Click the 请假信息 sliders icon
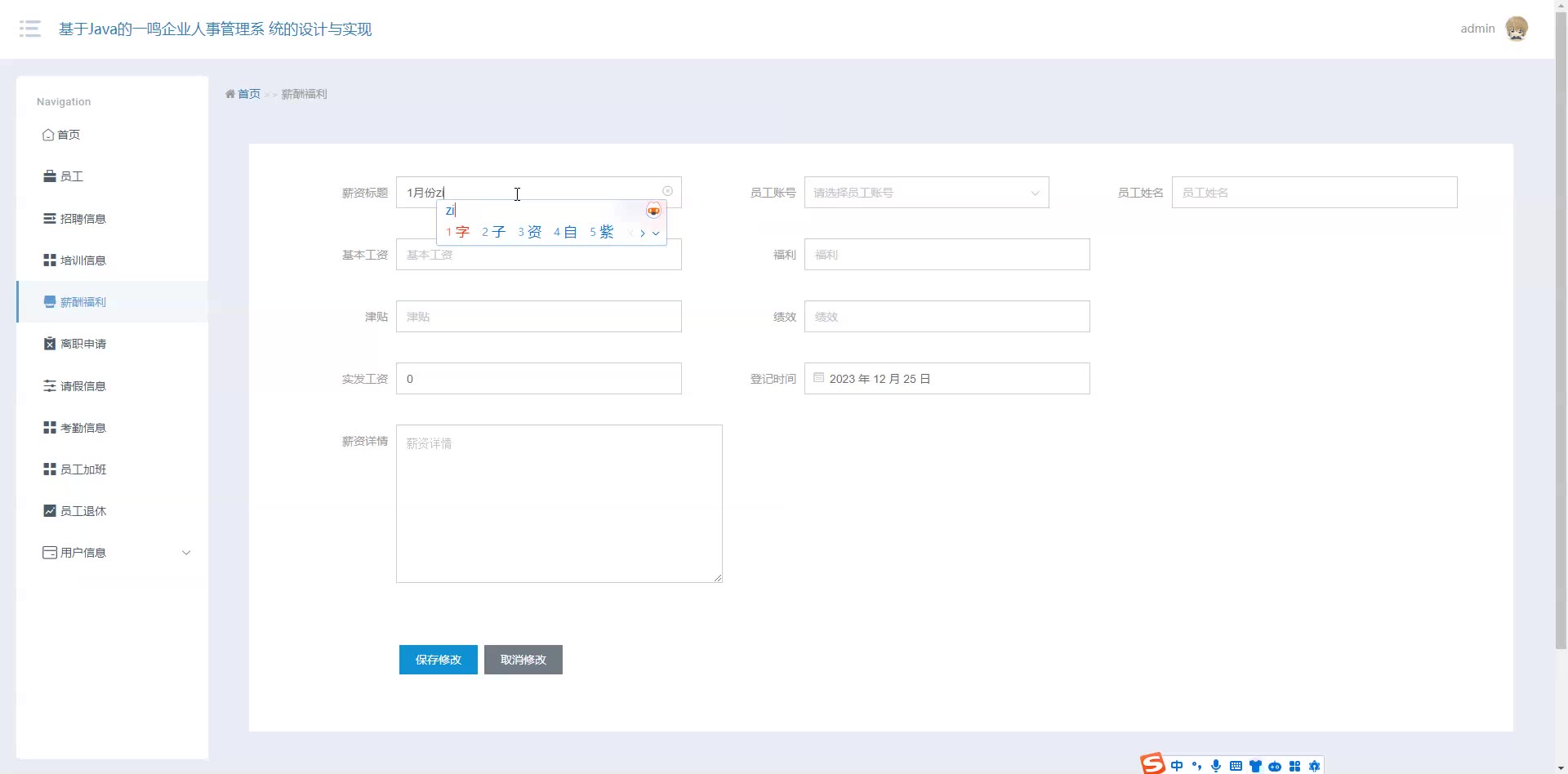The height and width of the screenshot is (774, 1568). tap(50, 386)
